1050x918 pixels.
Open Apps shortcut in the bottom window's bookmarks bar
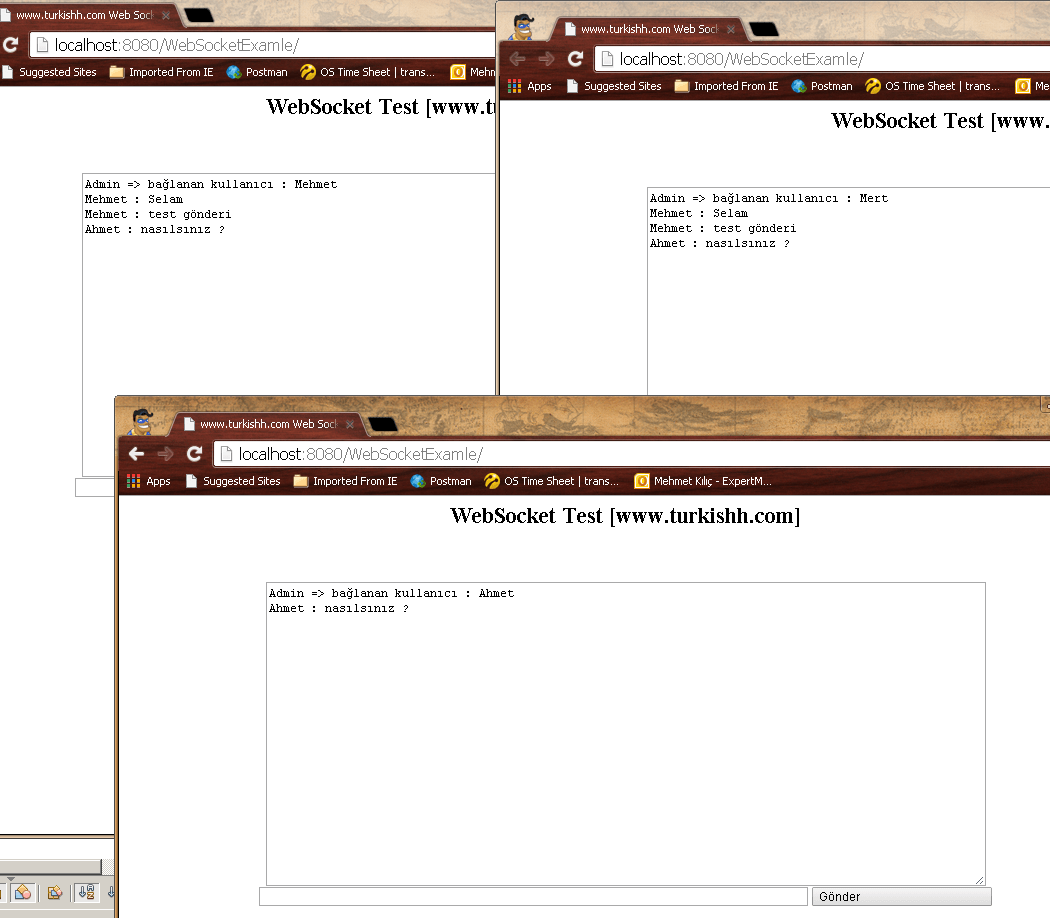coord(148,481)
